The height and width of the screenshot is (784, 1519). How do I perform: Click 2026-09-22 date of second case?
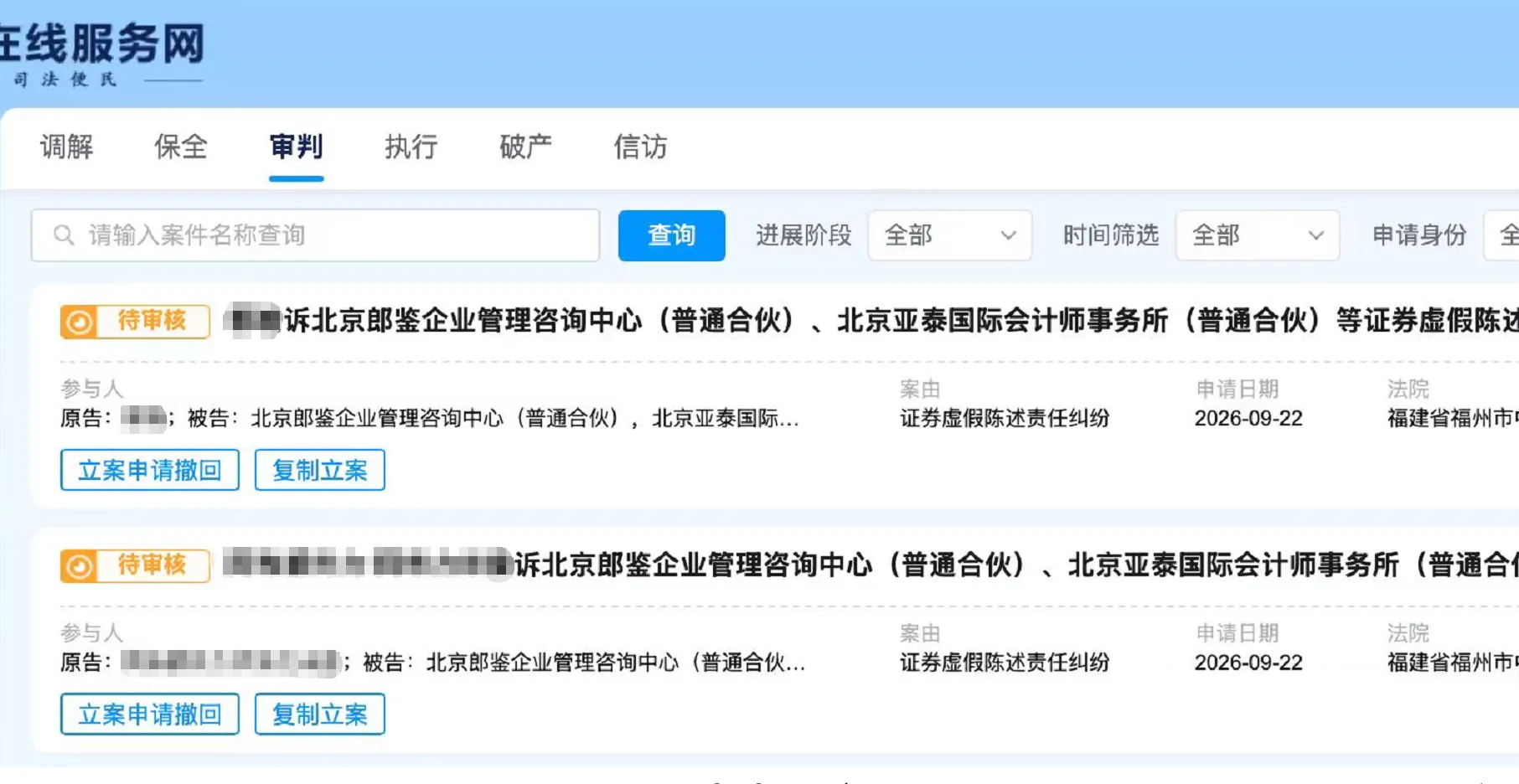(x=1248, y=663)
